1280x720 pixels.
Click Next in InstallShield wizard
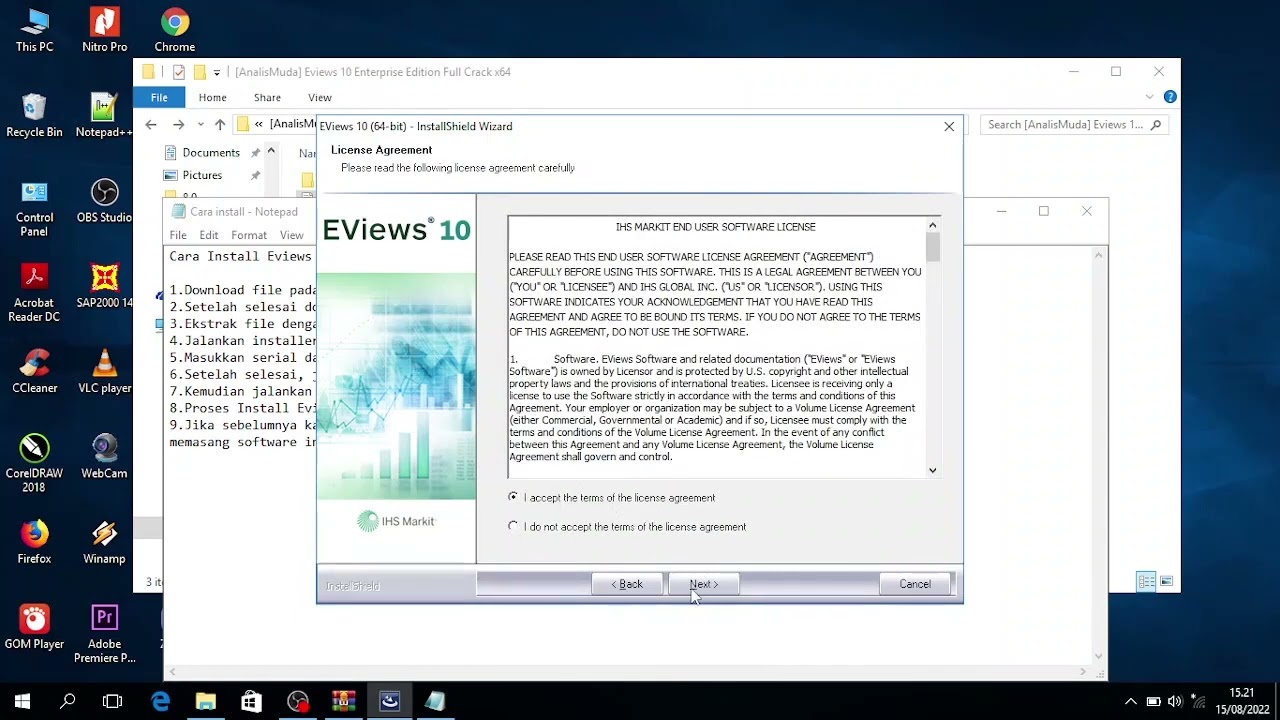tap(704, 584)
